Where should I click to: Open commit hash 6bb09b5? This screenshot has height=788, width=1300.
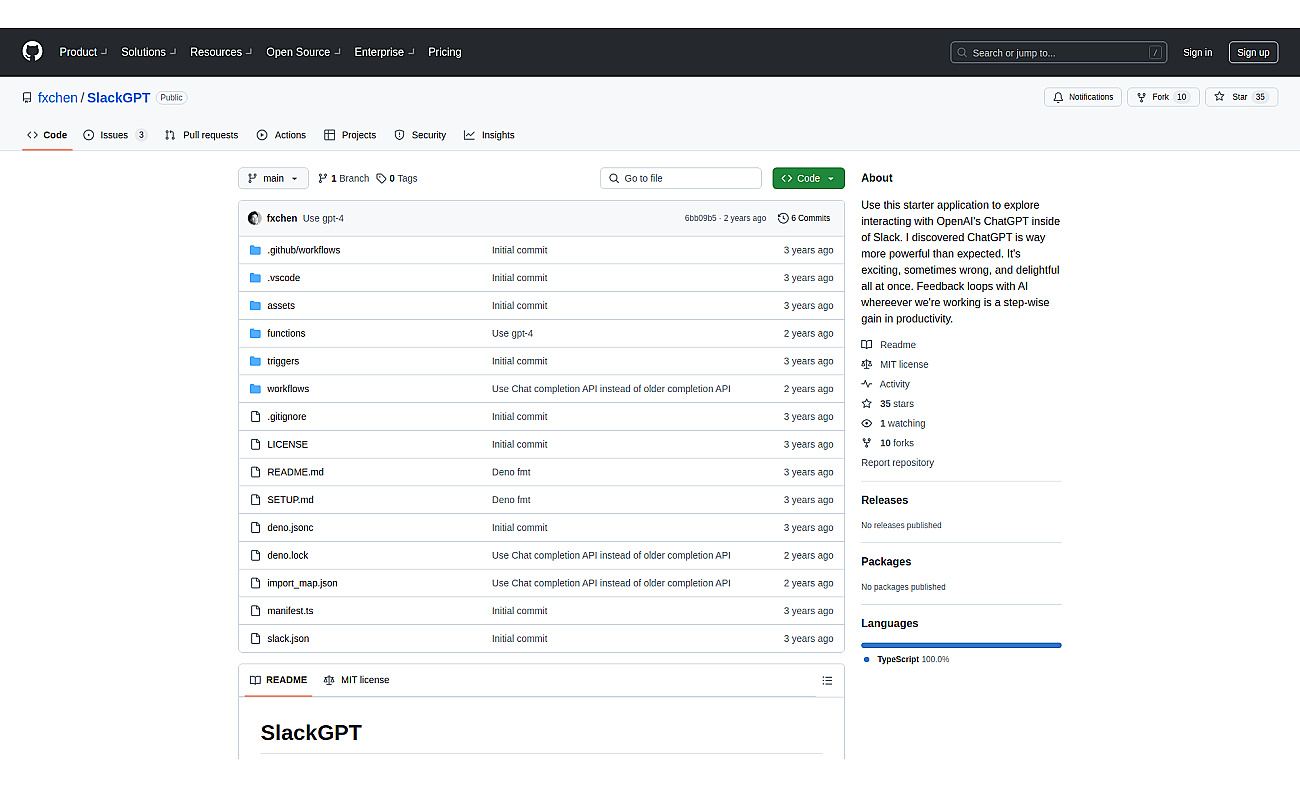(700, 218)
